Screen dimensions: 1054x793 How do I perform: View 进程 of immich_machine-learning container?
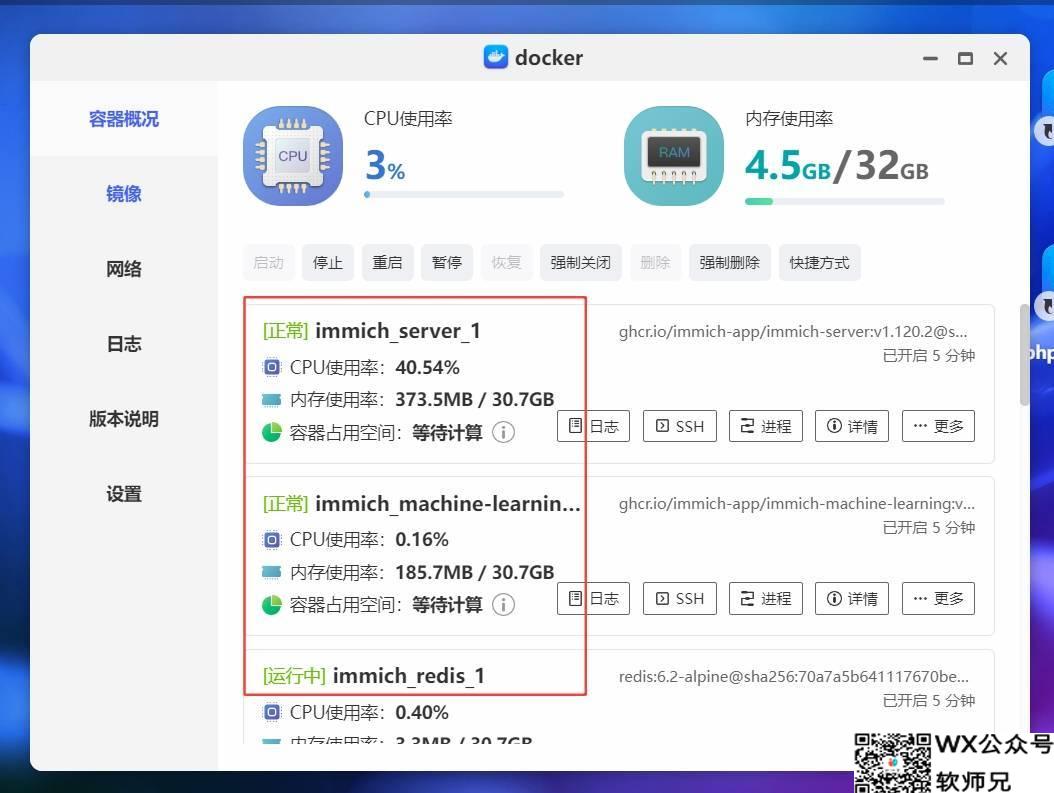coord(766,598)
